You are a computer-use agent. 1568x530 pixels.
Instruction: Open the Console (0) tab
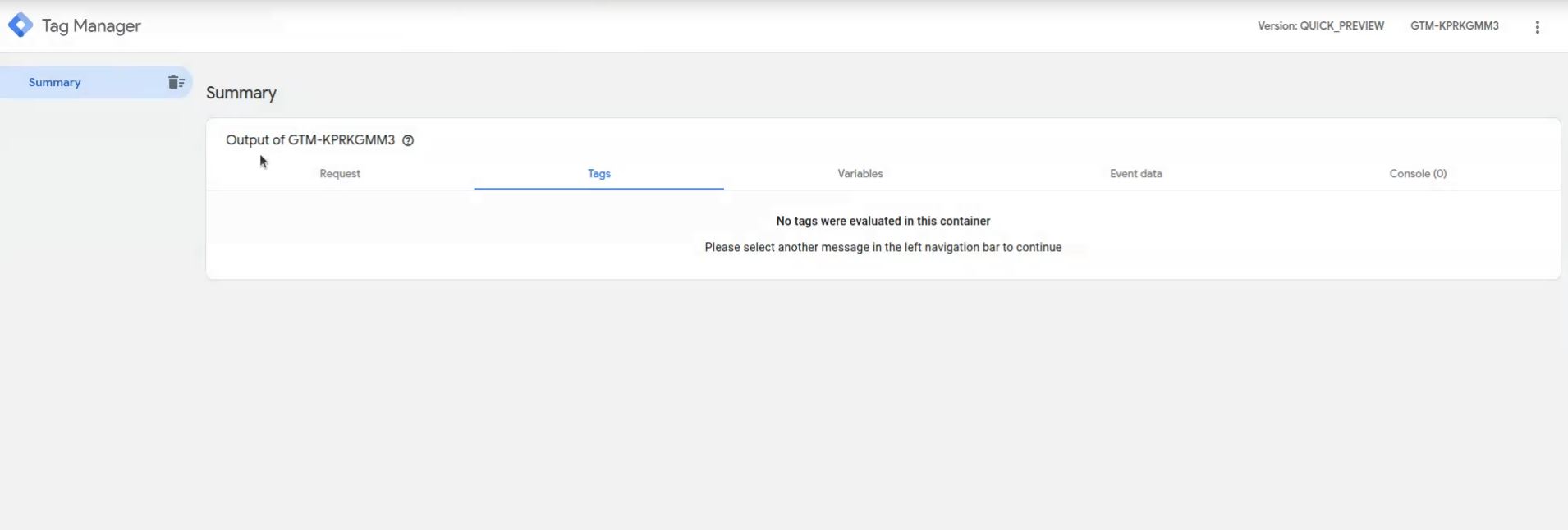tap(1418, 173)
